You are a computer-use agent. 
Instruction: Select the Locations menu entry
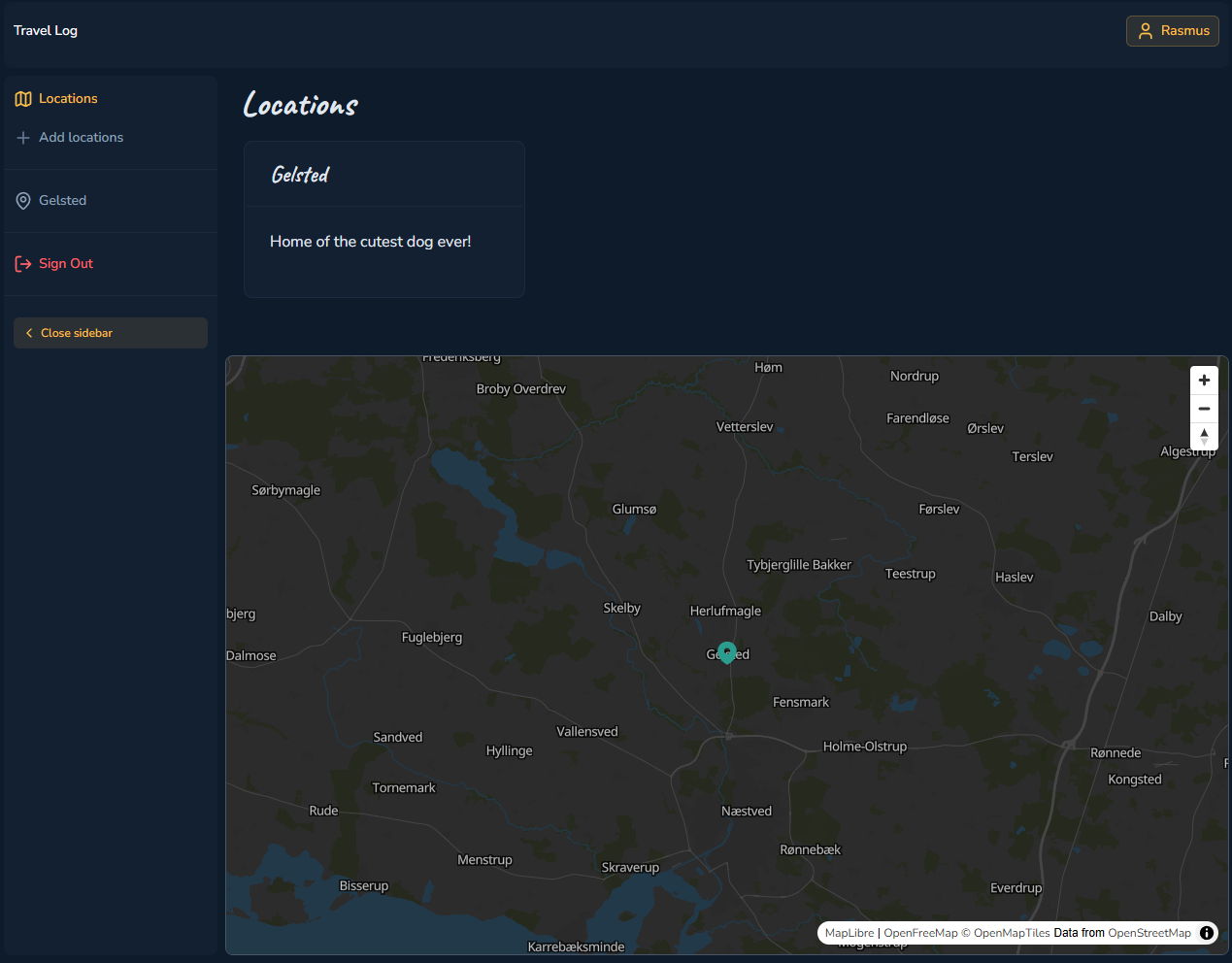68,98
